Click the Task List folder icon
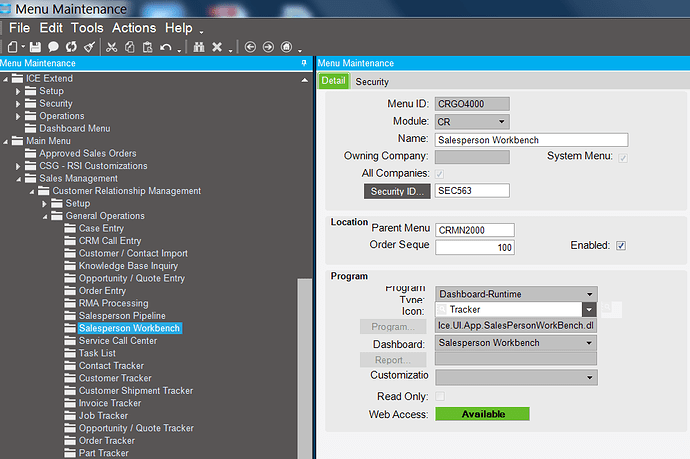This screenshot has height=459, width=690. [x=70, y=353]
